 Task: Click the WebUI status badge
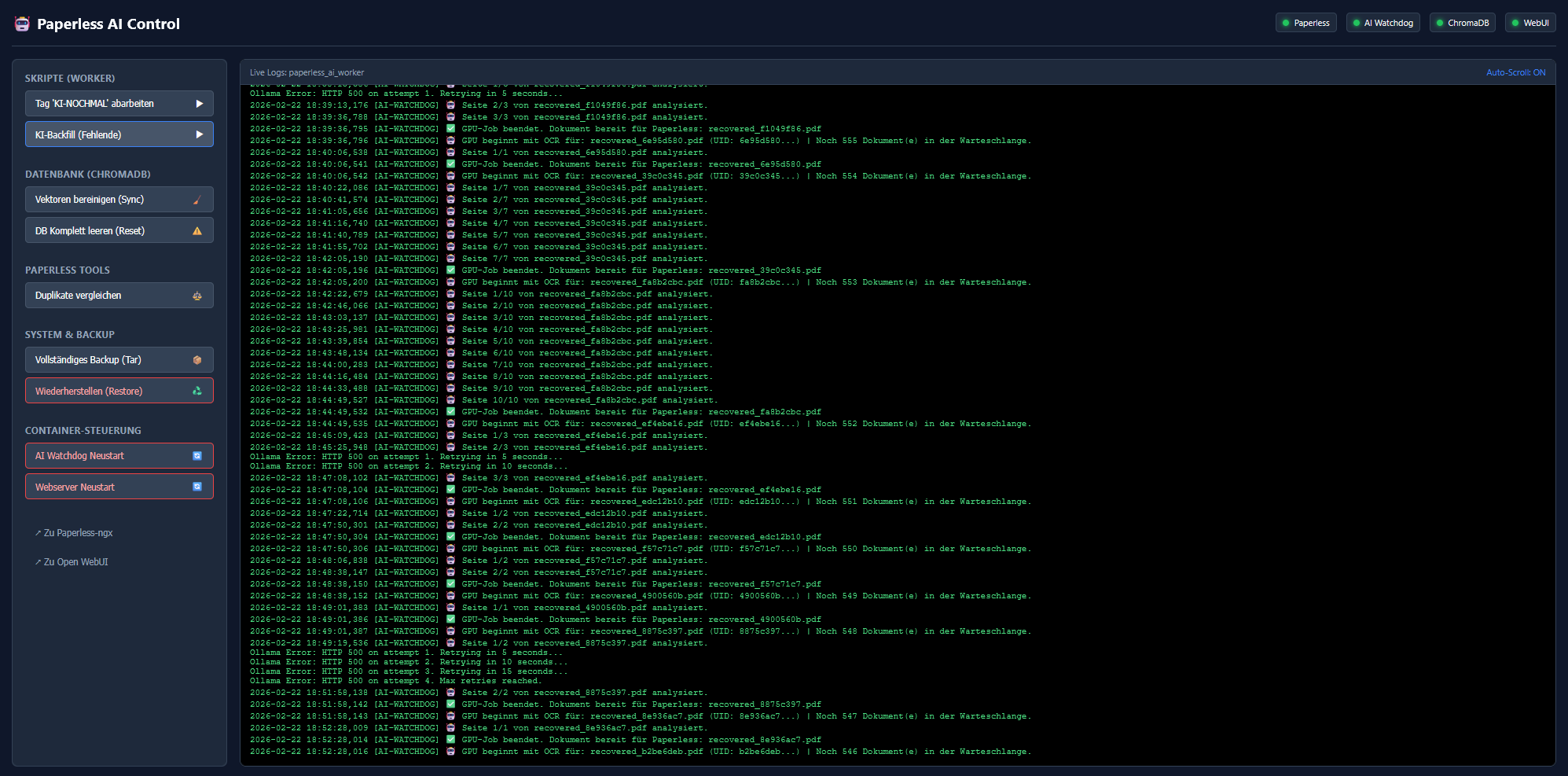[1529, 23]
